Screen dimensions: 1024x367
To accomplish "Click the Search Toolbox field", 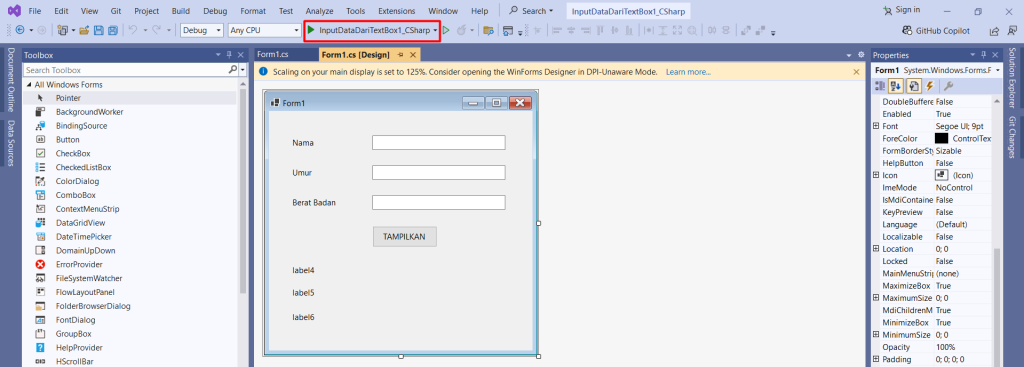I will [125, 70].
